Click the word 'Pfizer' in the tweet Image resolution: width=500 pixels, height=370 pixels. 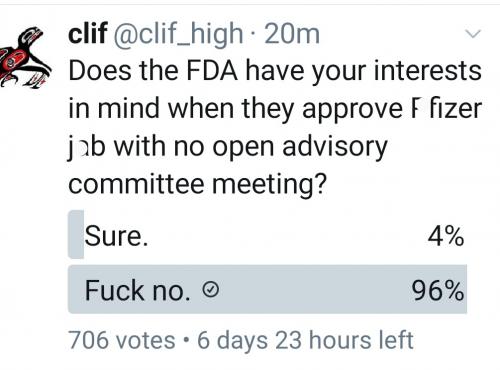click(x=446, y=109)
